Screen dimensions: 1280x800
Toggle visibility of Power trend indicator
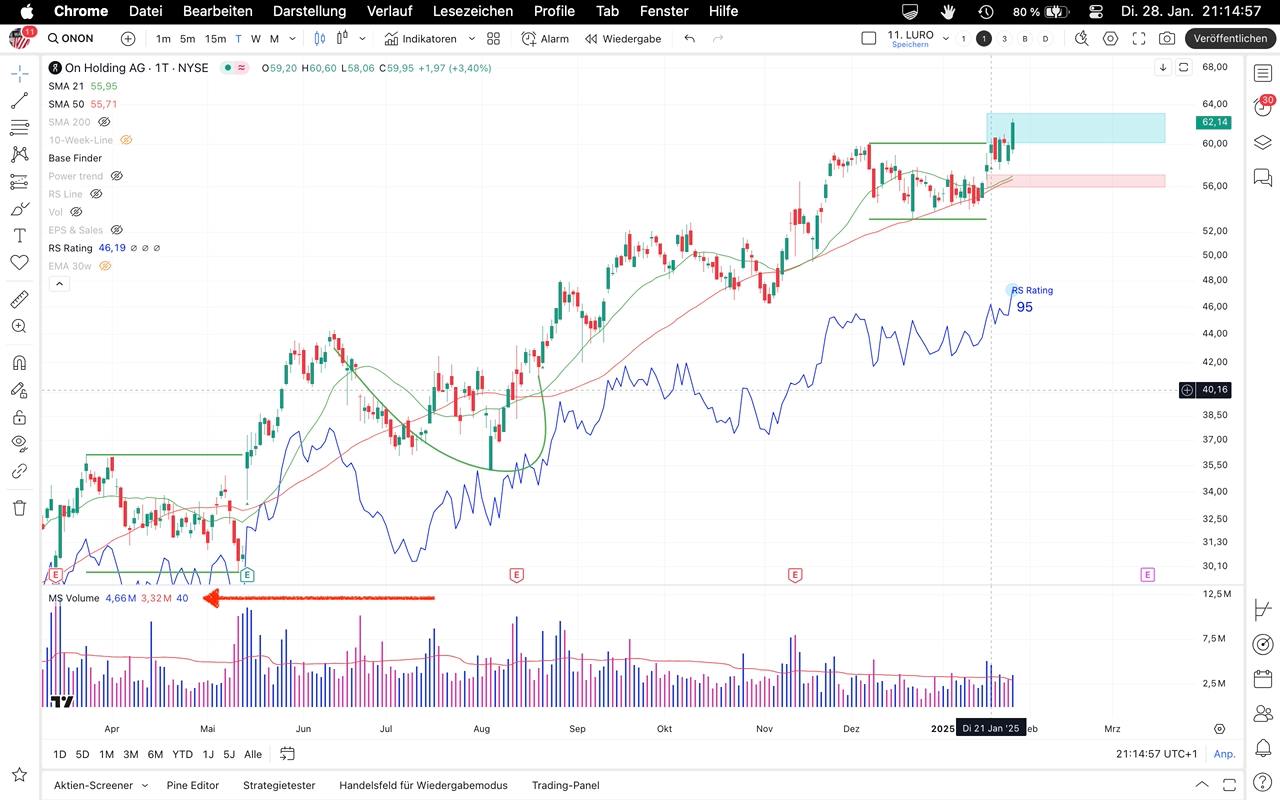[x=116, y=176]
